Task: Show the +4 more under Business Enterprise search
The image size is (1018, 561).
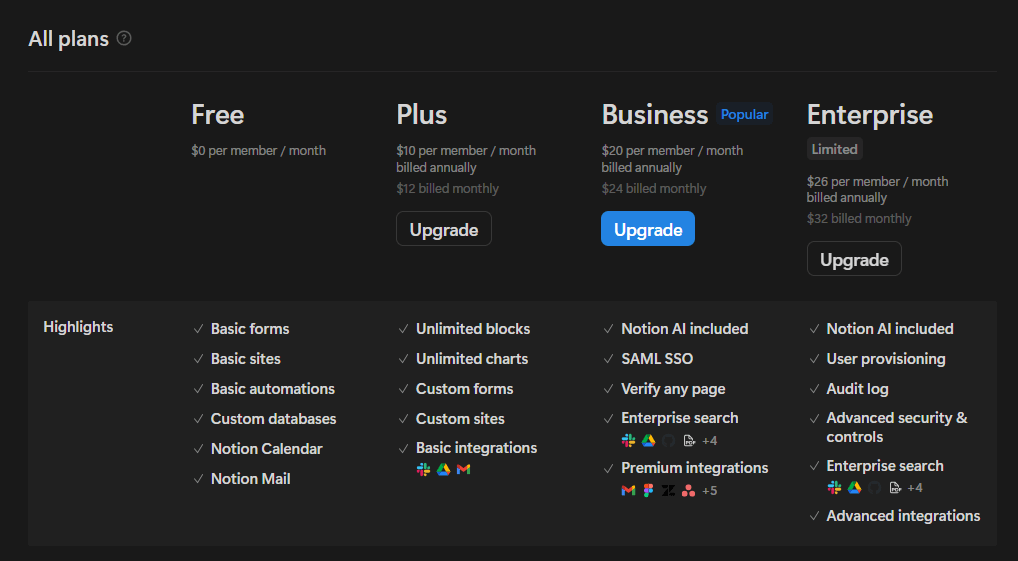Action: [x=710, y=441]
